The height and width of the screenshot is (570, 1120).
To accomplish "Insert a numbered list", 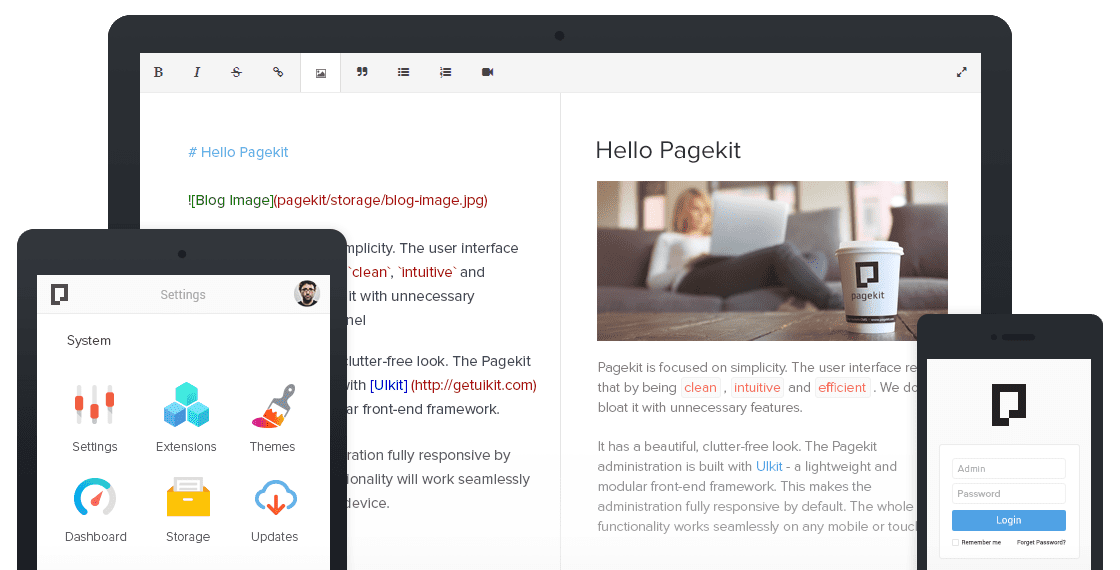I will (446, 73).
